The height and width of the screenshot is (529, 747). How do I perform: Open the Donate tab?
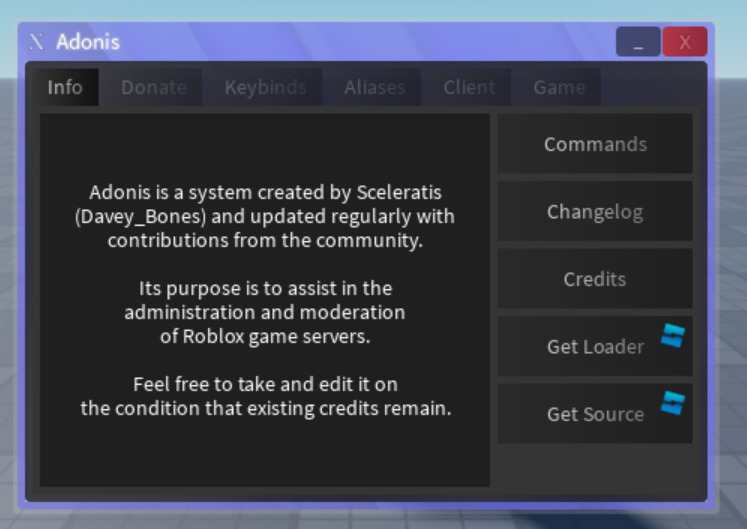(x=153, y=87)
